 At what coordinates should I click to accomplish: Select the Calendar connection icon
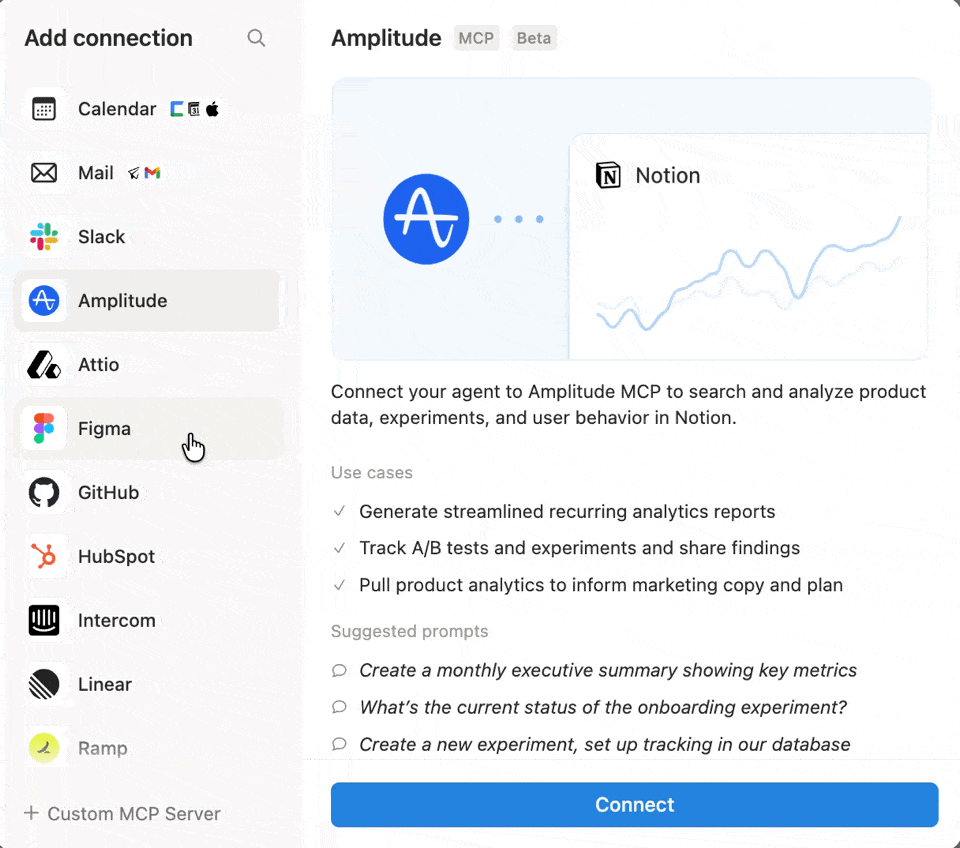coord(44,109)
